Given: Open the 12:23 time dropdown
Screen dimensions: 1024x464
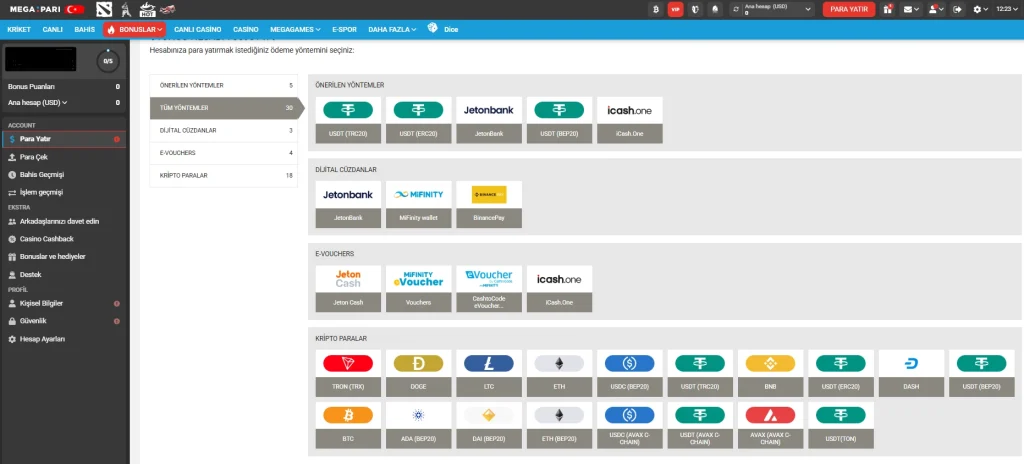Looking at the screenshot, I should point(1006,9).
